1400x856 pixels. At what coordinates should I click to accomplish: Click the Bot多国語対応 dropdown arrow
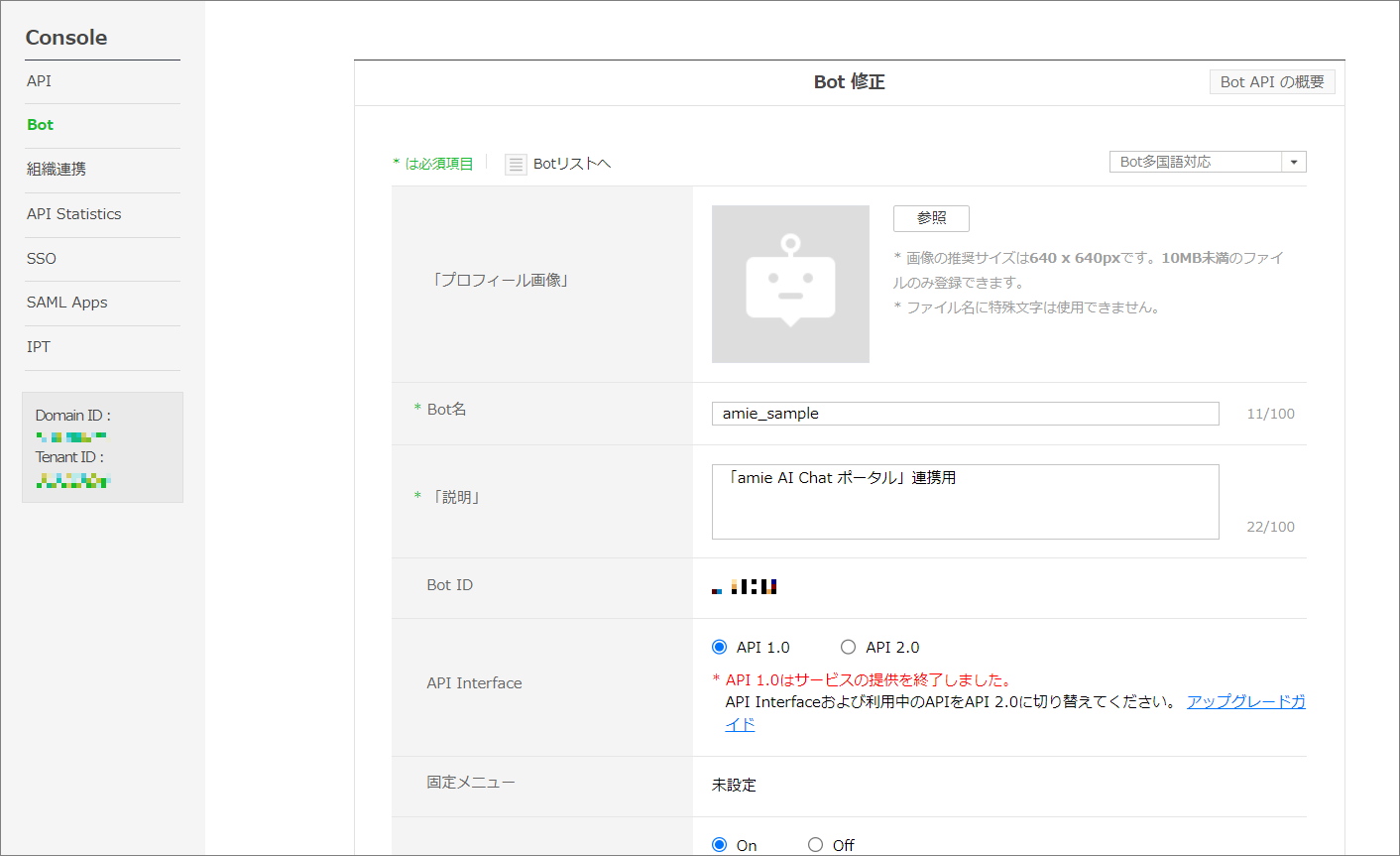(x=1294, y=162)
